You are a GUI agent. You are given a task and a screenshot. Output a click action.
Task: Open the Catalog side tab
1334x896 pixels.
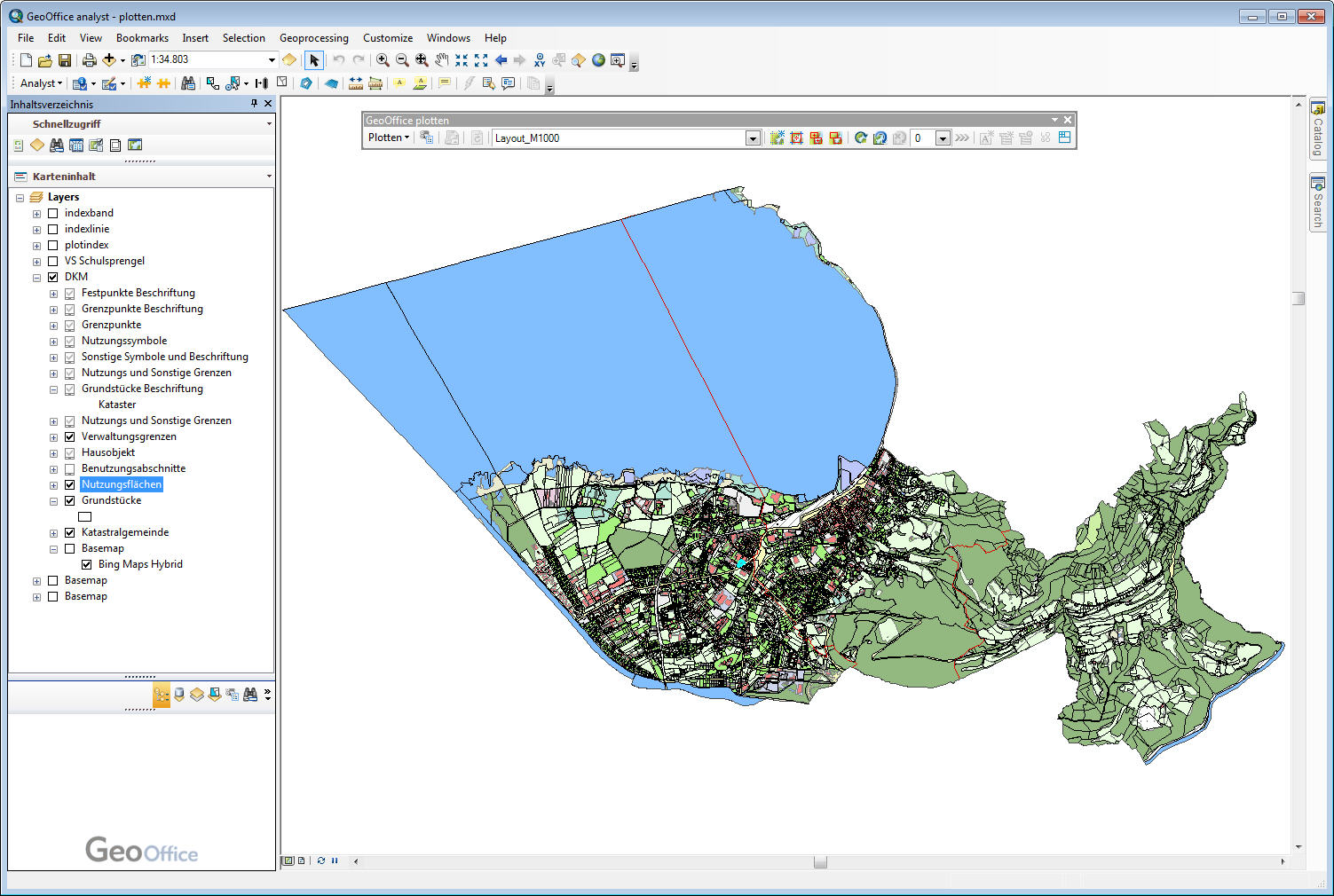(x=1318, y=130)
